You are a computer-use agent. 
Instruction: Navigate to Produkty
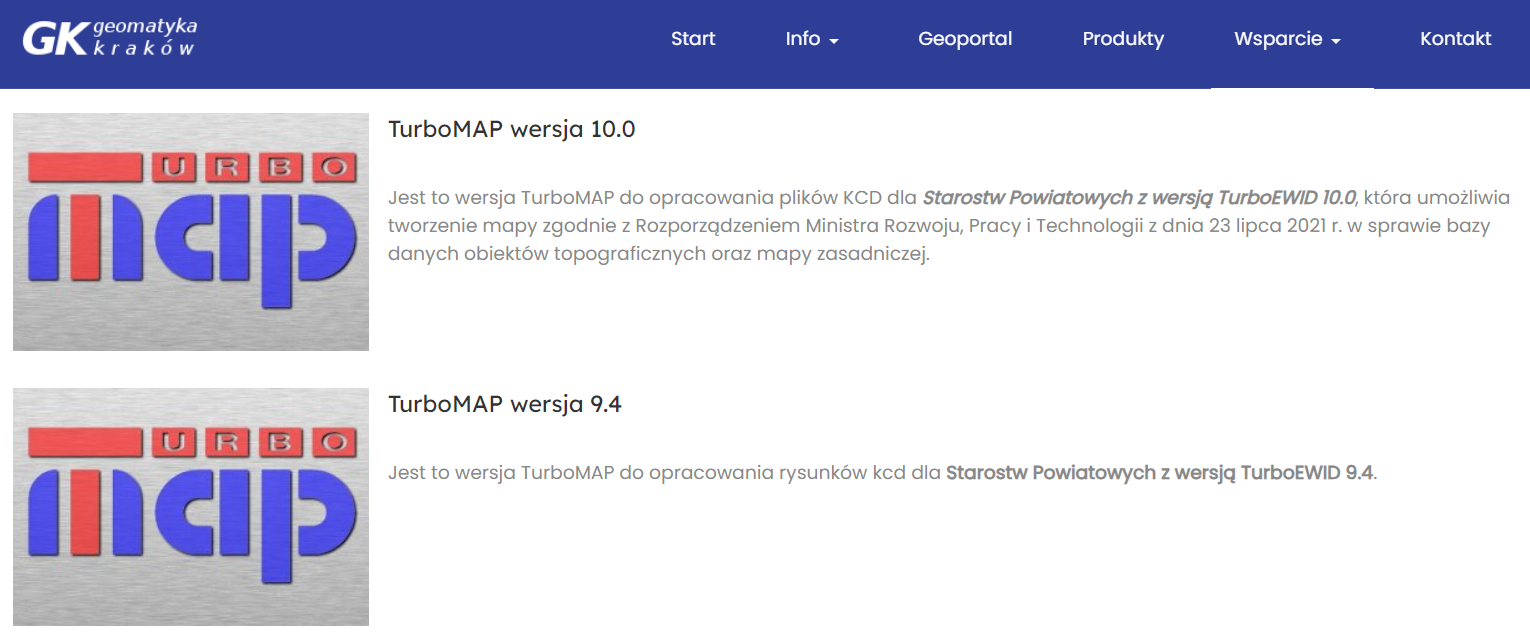[x=1123, y=39]
